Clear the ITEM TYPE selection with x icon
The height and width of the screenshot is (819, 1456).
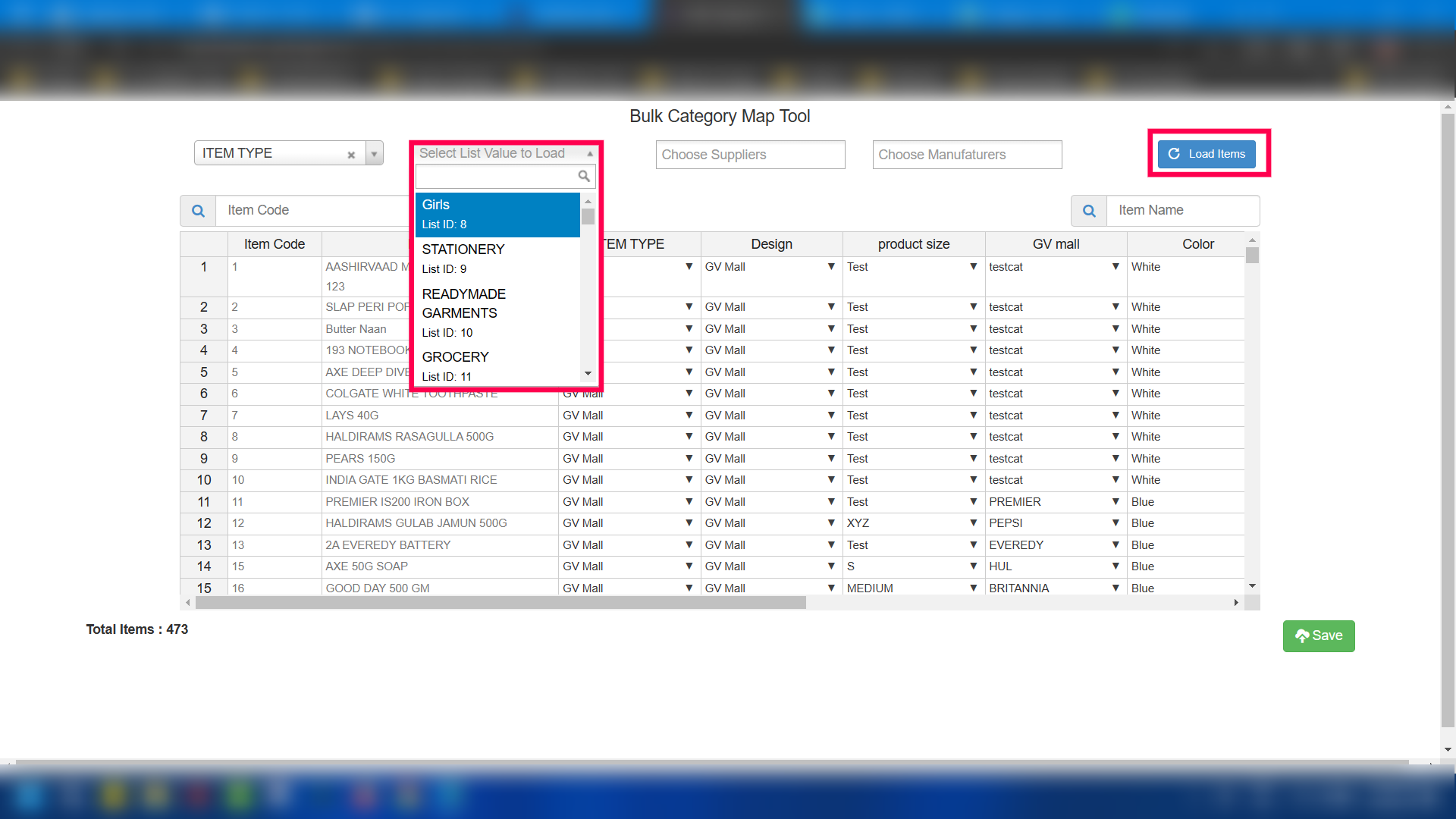click(351, 155)
